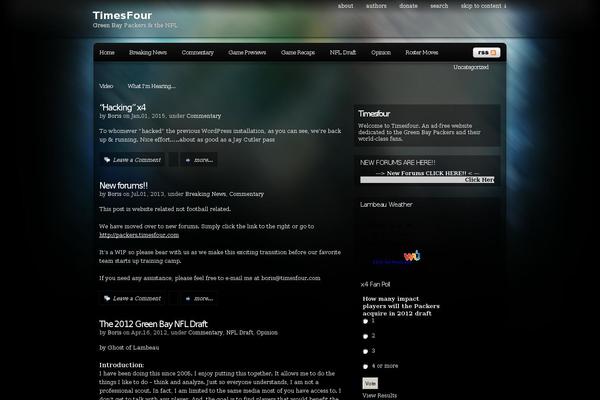
Task: Click the x4 Fan Poll heading
Action: pyautogui.click(x=375, y=284)
